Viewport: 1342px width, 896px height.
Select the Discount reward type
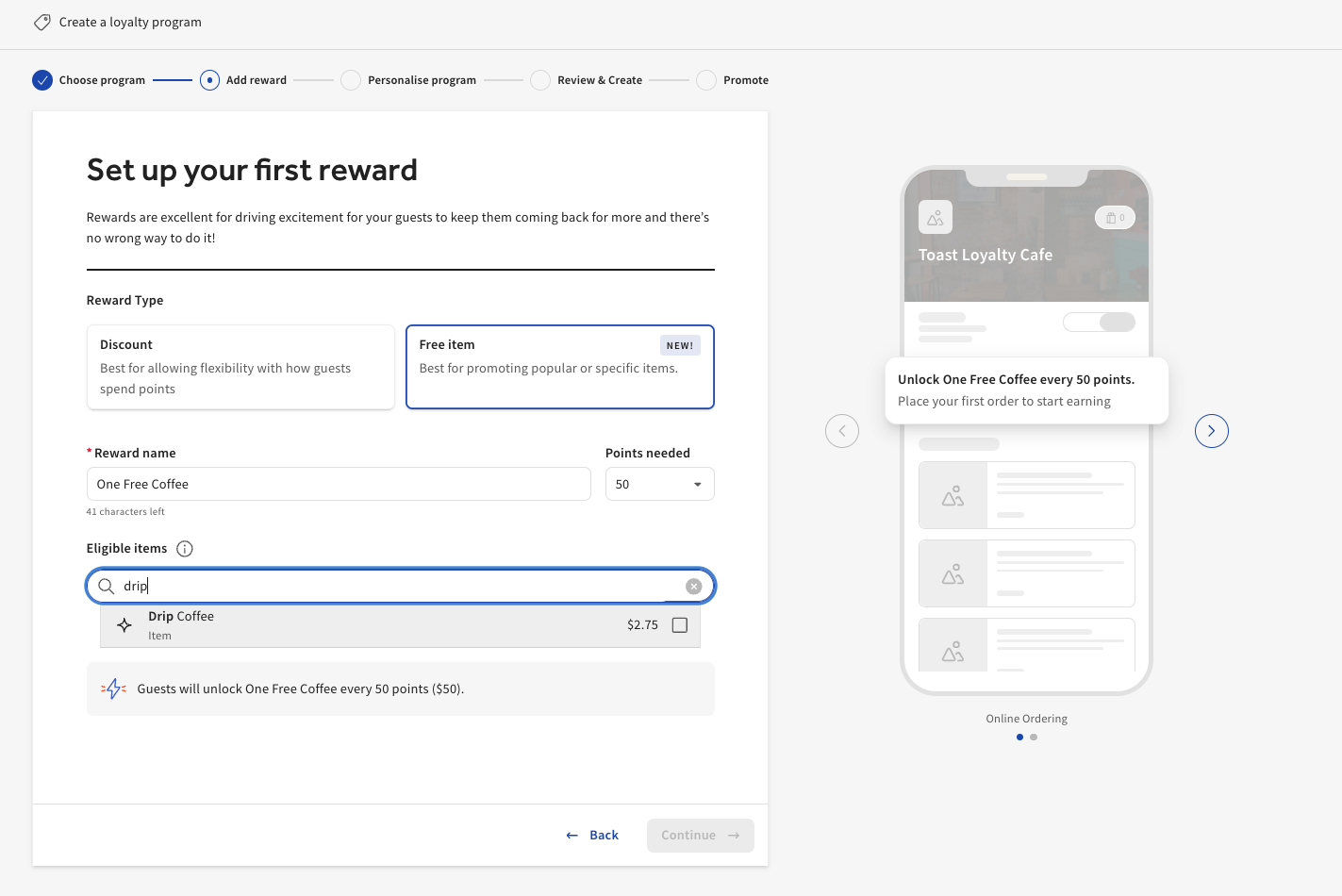[x=240, y=367]
